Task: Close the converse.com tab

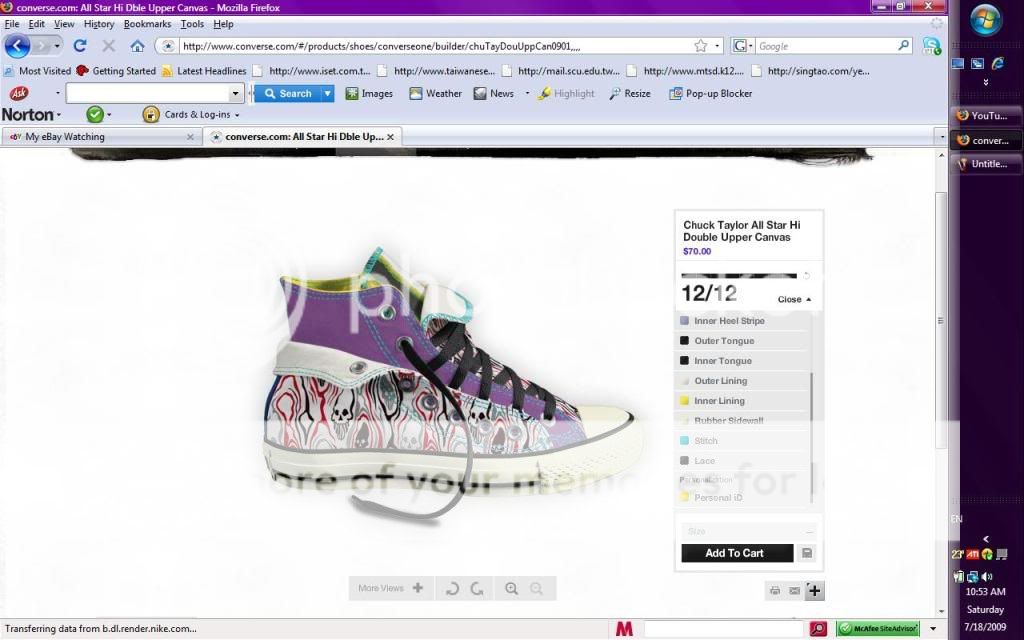Action: tap(390, 137)
